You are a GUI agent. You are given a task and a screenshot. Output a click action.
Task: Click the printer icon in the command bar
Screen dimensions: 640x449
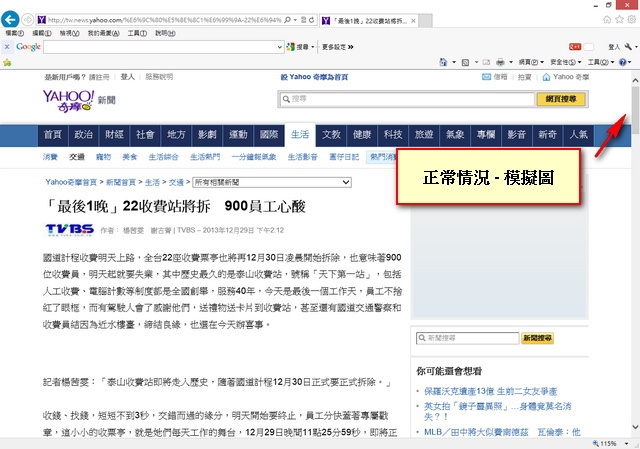pyautogui.click(x=499, y=62)
